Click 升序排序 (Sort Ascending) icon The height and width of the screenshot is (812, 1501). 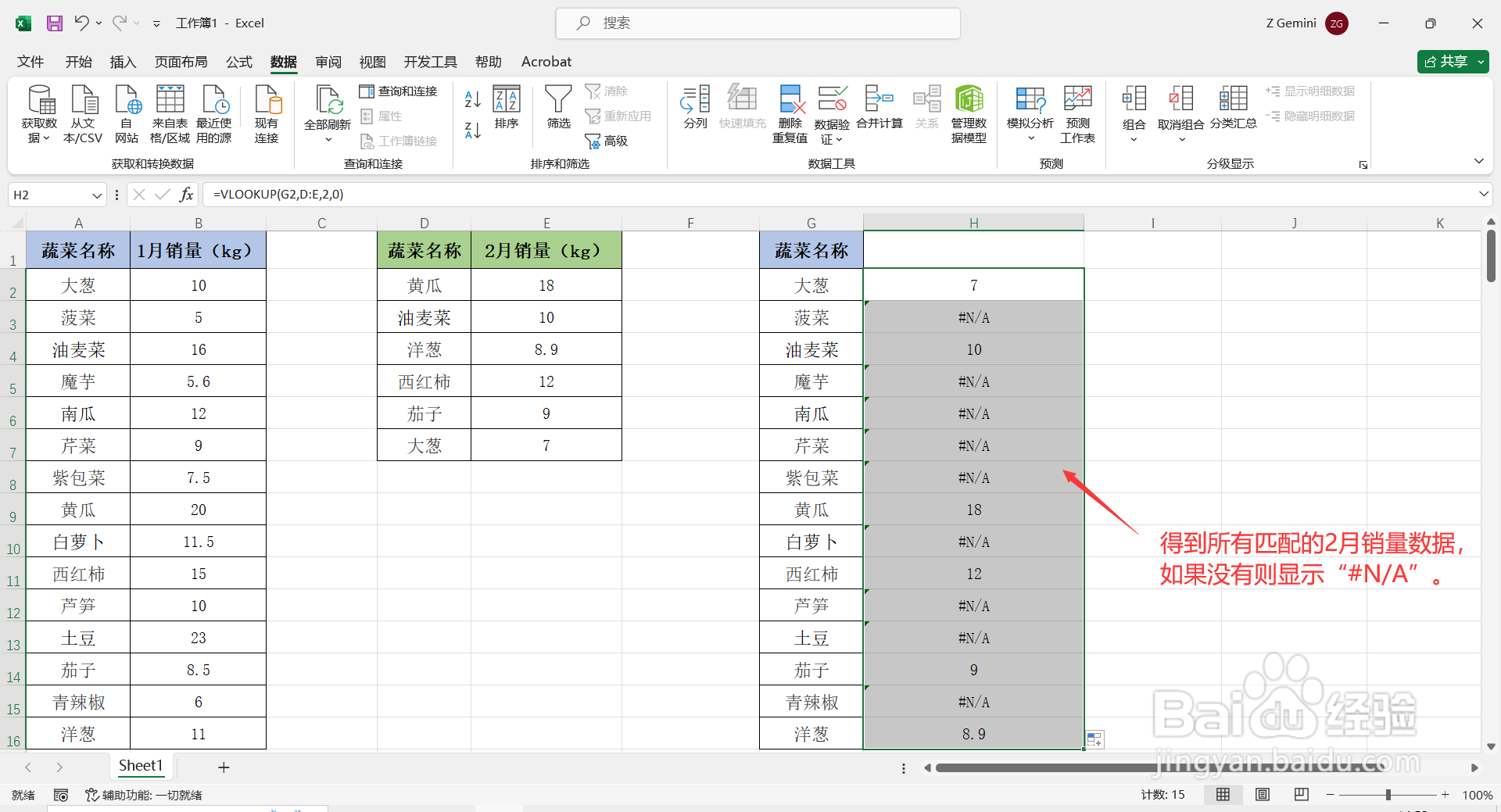pos(471,98)
